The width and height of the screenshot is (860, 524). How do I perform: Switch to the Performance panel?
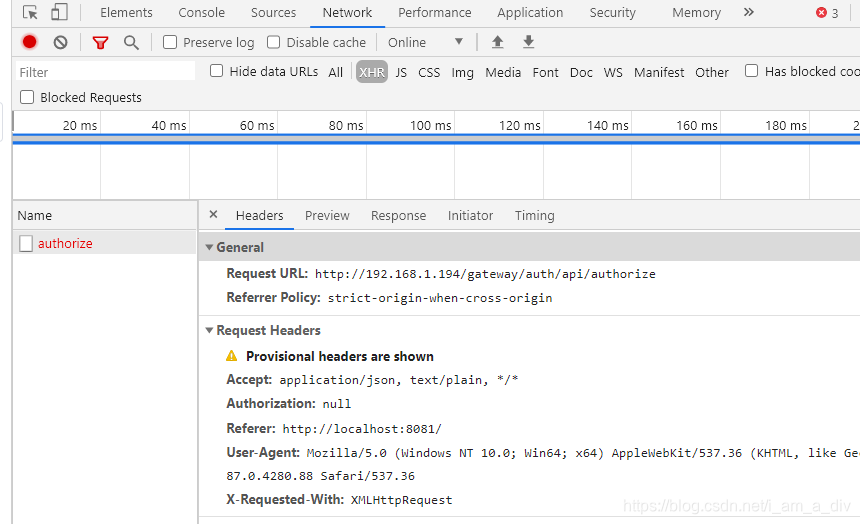[434, 13]
